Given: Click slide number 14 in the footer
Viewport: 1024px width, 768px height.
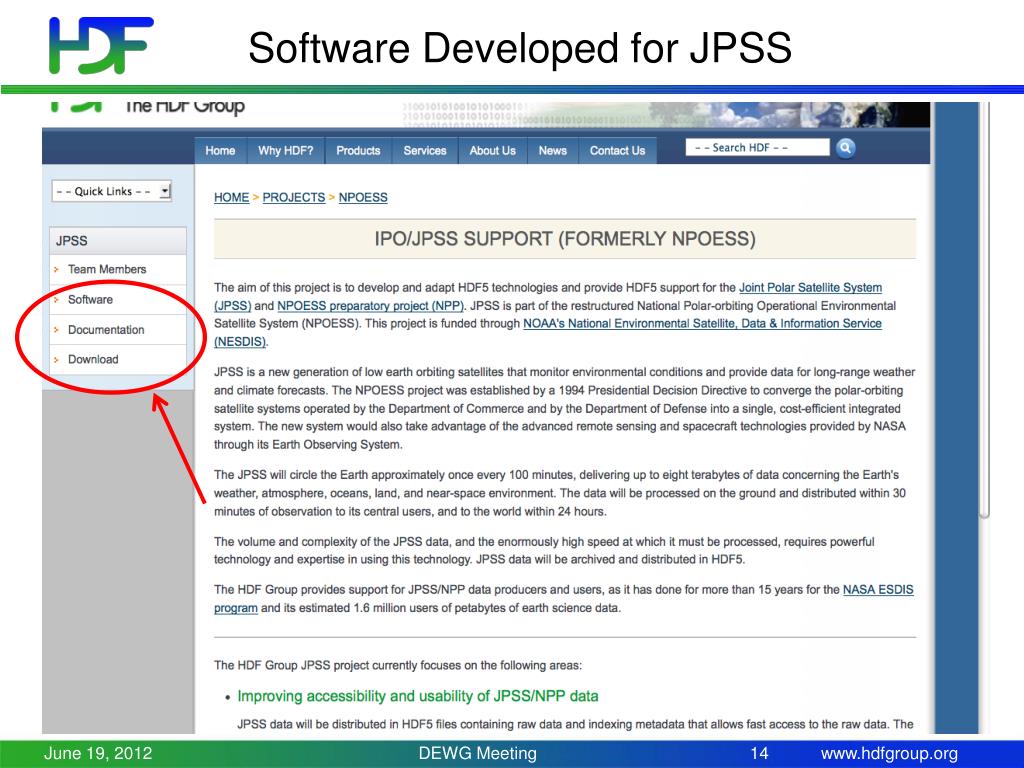Looking at the screenshot, I should (x=759, y=754).
